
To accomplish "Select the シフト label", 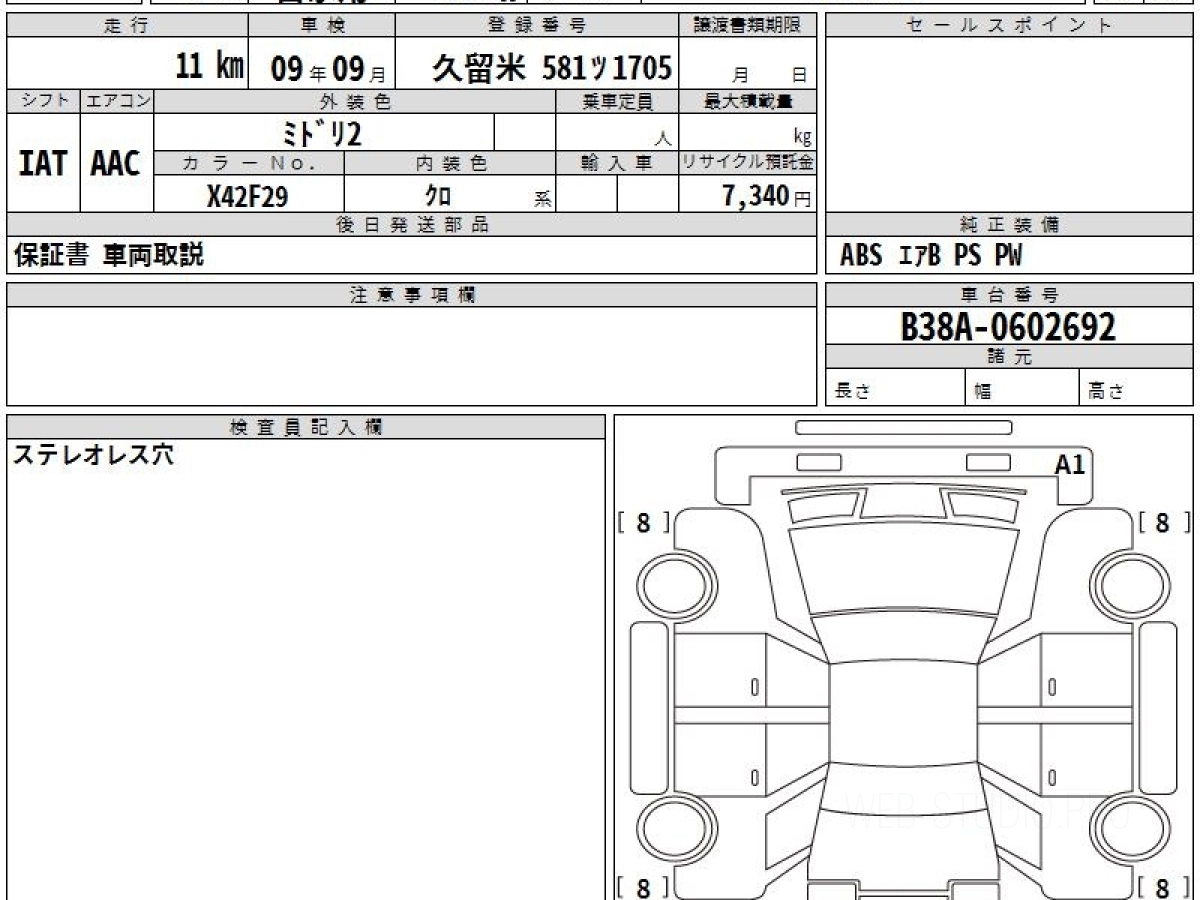I will 43,101.
